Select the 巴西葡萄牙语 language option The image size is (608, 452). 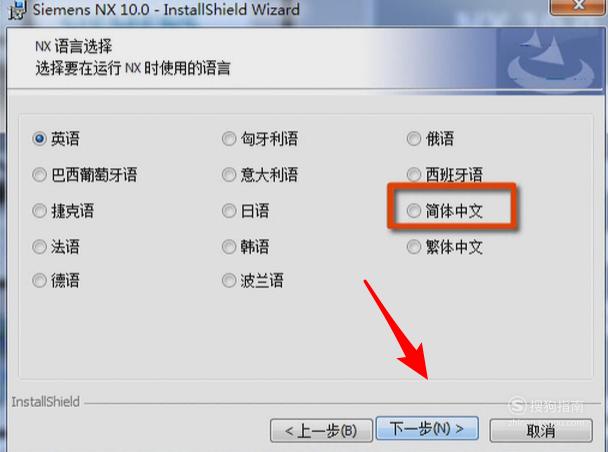click(x=39, y=175)
